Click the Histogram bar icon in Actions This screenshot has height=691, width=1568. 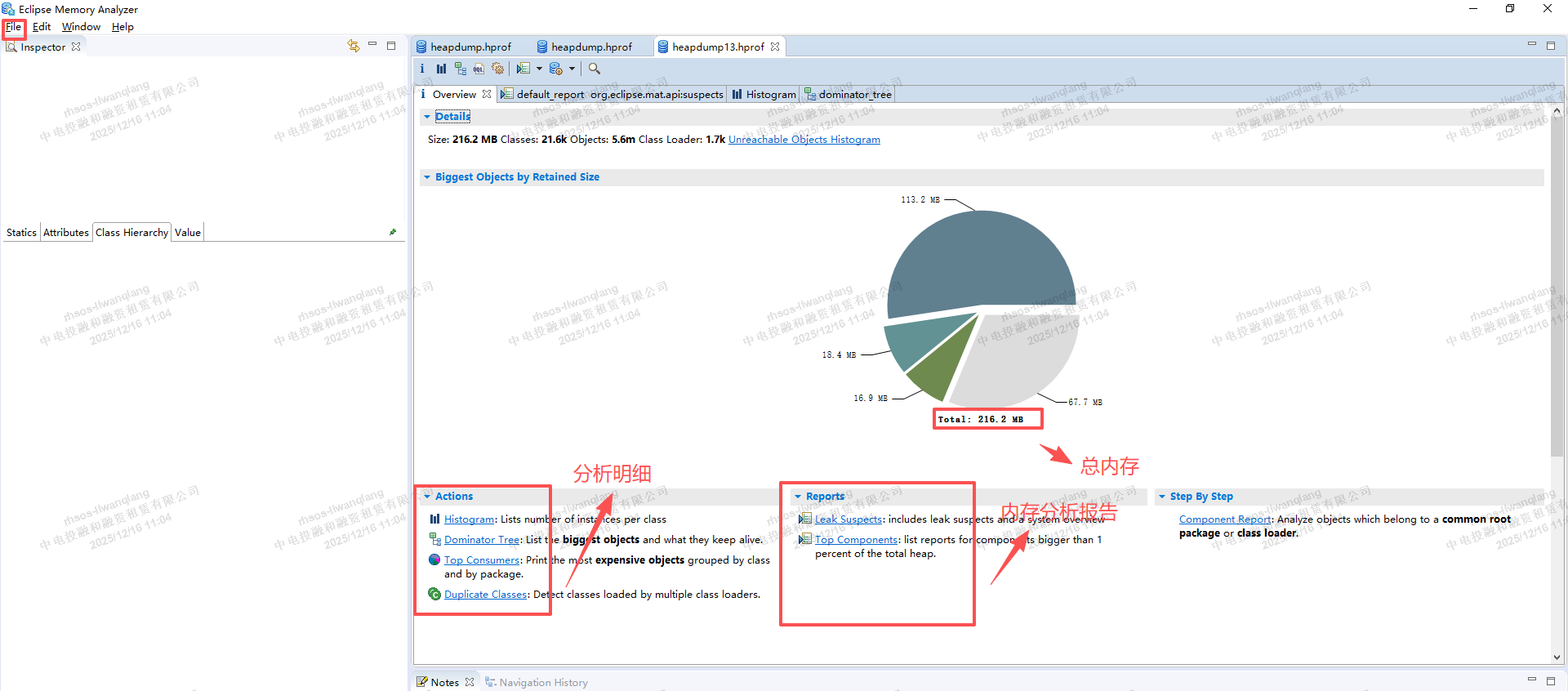point(434,519)
